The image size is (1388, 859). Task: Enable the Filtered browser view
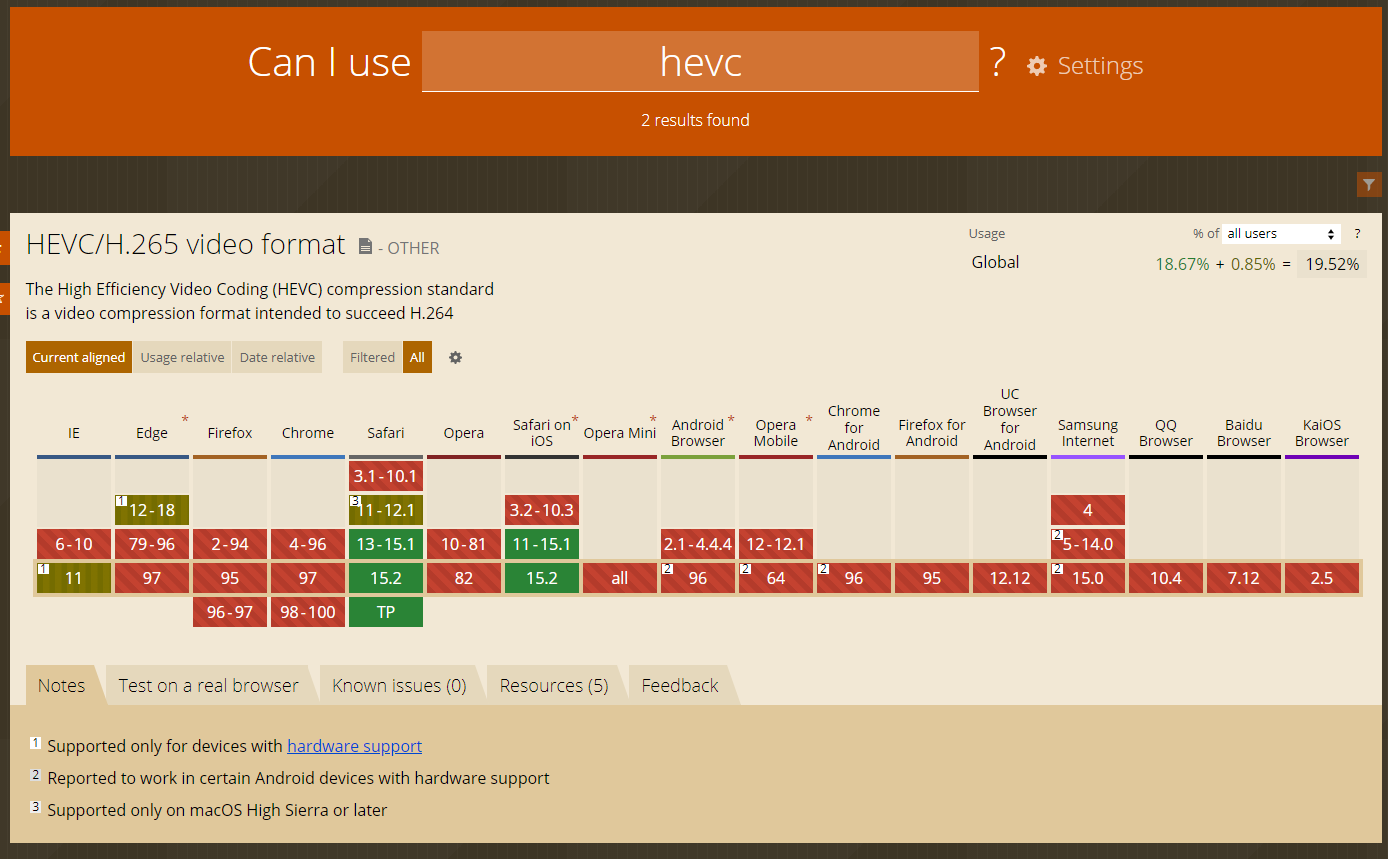[372, 357]
